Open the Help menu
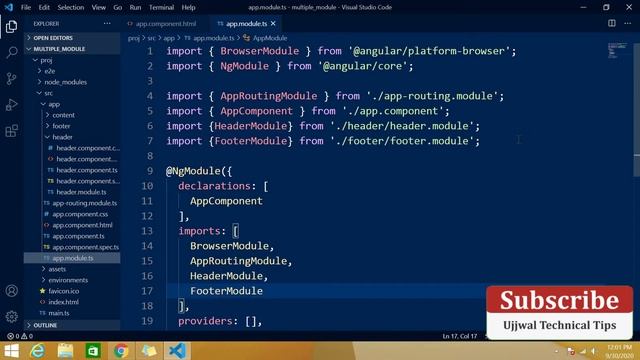 pos(188,7)
